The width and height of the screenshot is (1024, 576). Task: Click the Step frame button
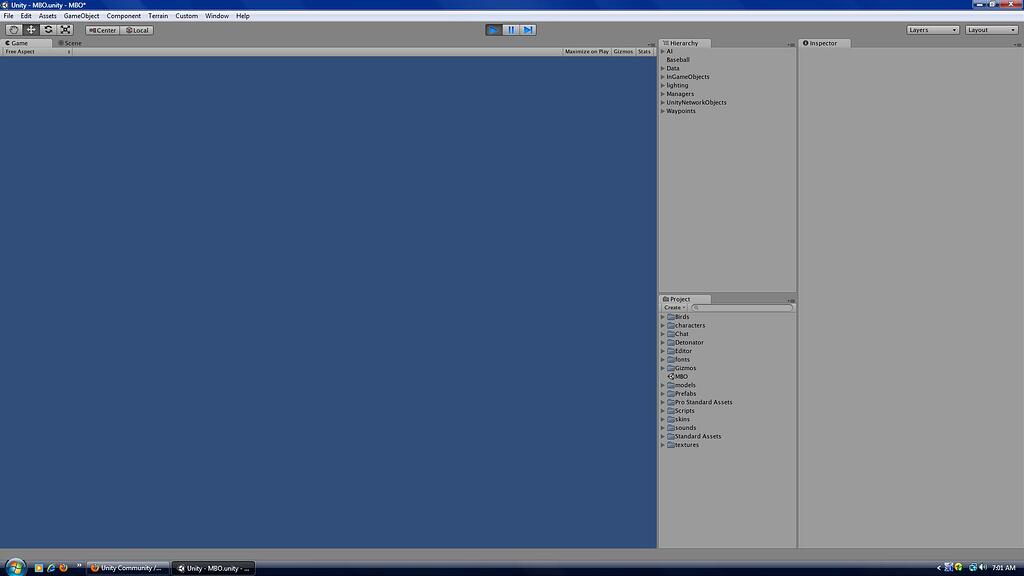click(x=527, y=29)
